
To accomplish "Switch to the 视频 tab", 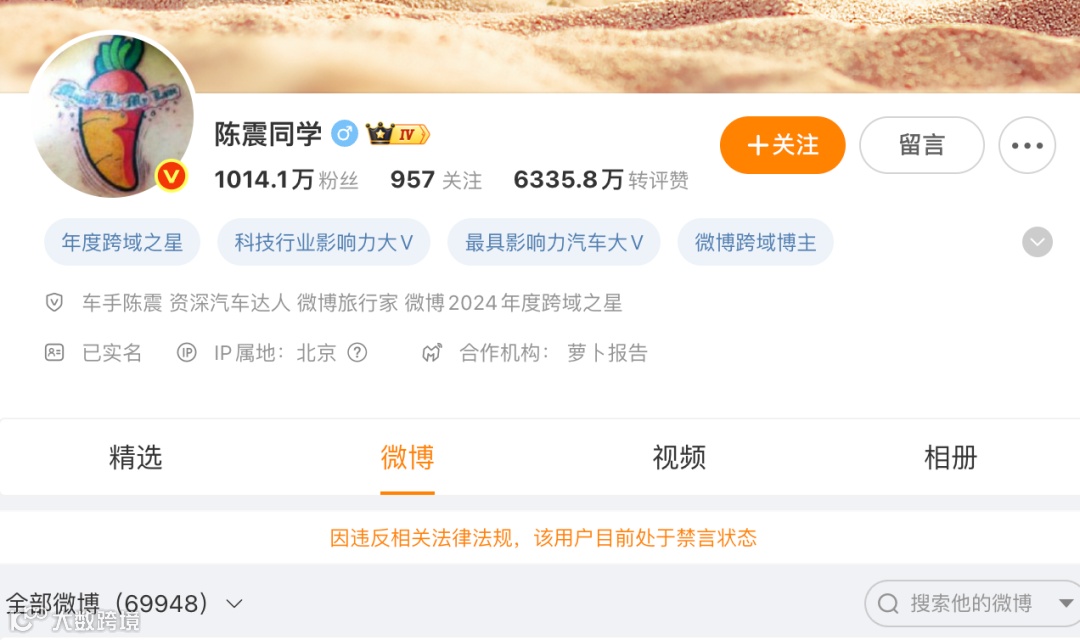I will coord(679,457).
